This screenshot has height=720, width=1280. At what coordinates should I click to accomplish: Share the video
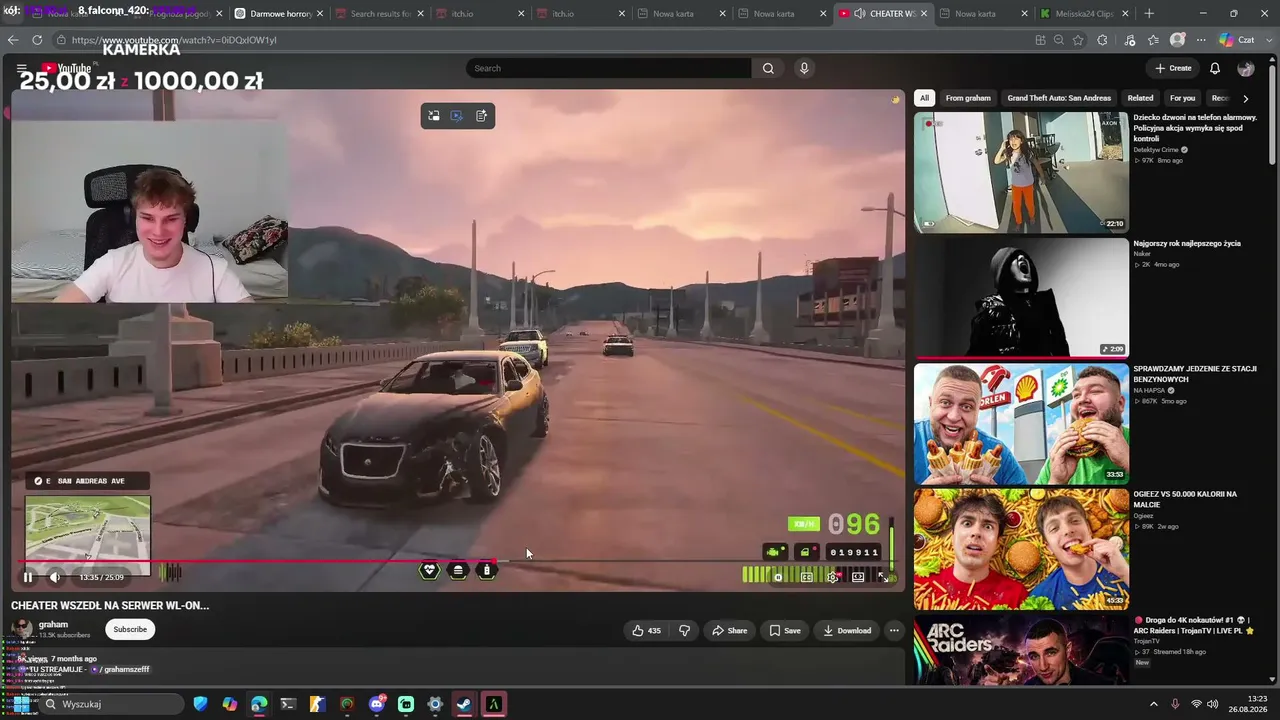729,631
